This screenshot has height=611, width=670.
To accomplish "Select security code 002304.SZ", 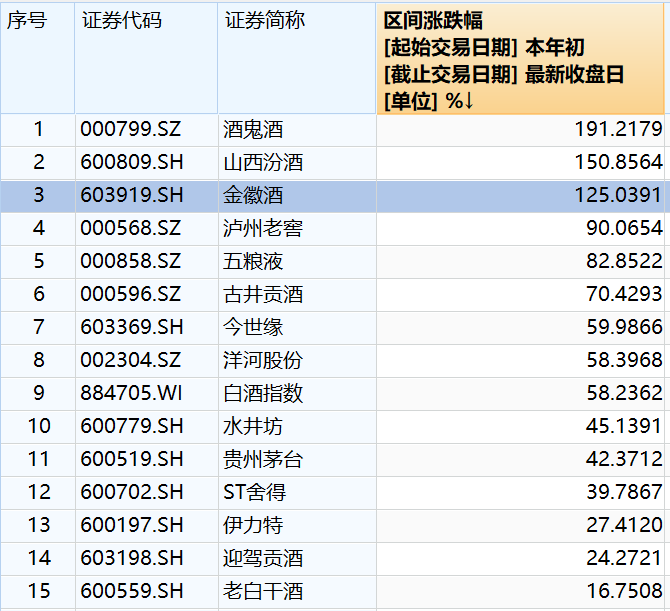I will 130,360.
